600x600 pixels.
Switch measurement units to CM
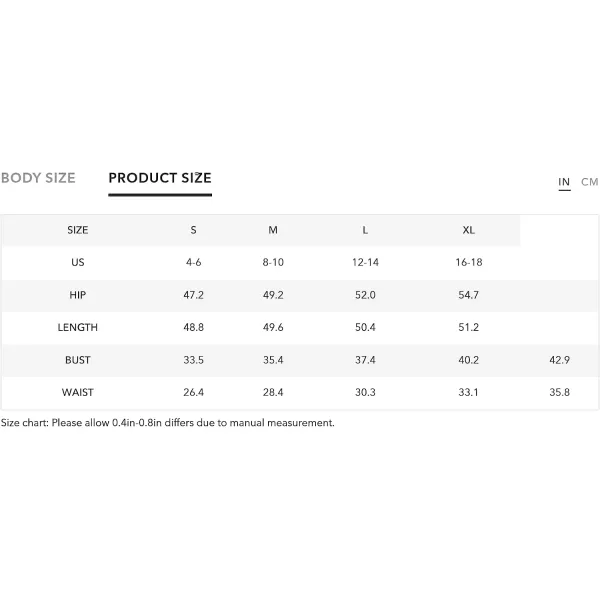(x=589, y=182)
